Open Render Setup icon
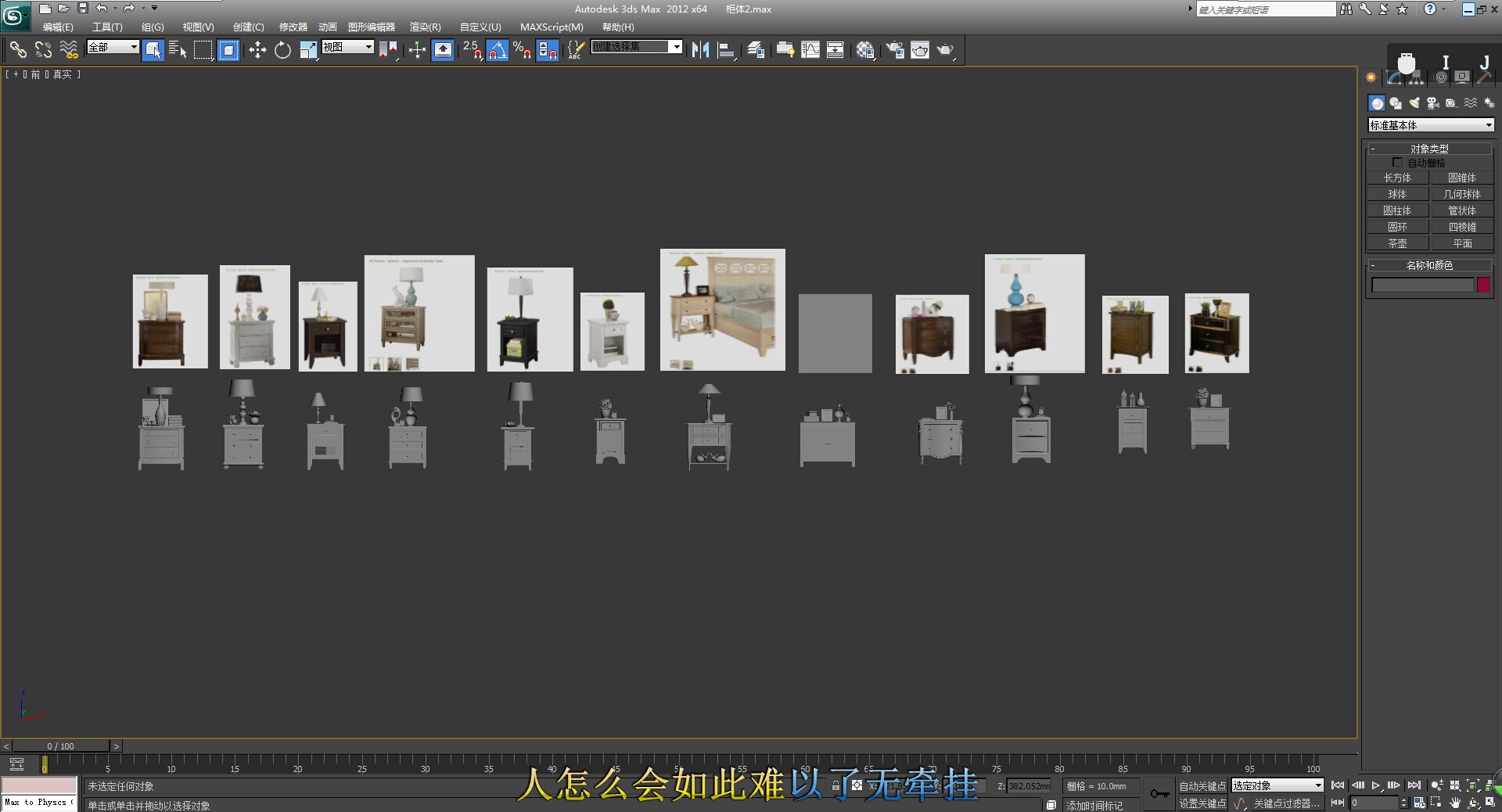Image resolution: width=1502 pixels, height=812 pixels. 895,50
